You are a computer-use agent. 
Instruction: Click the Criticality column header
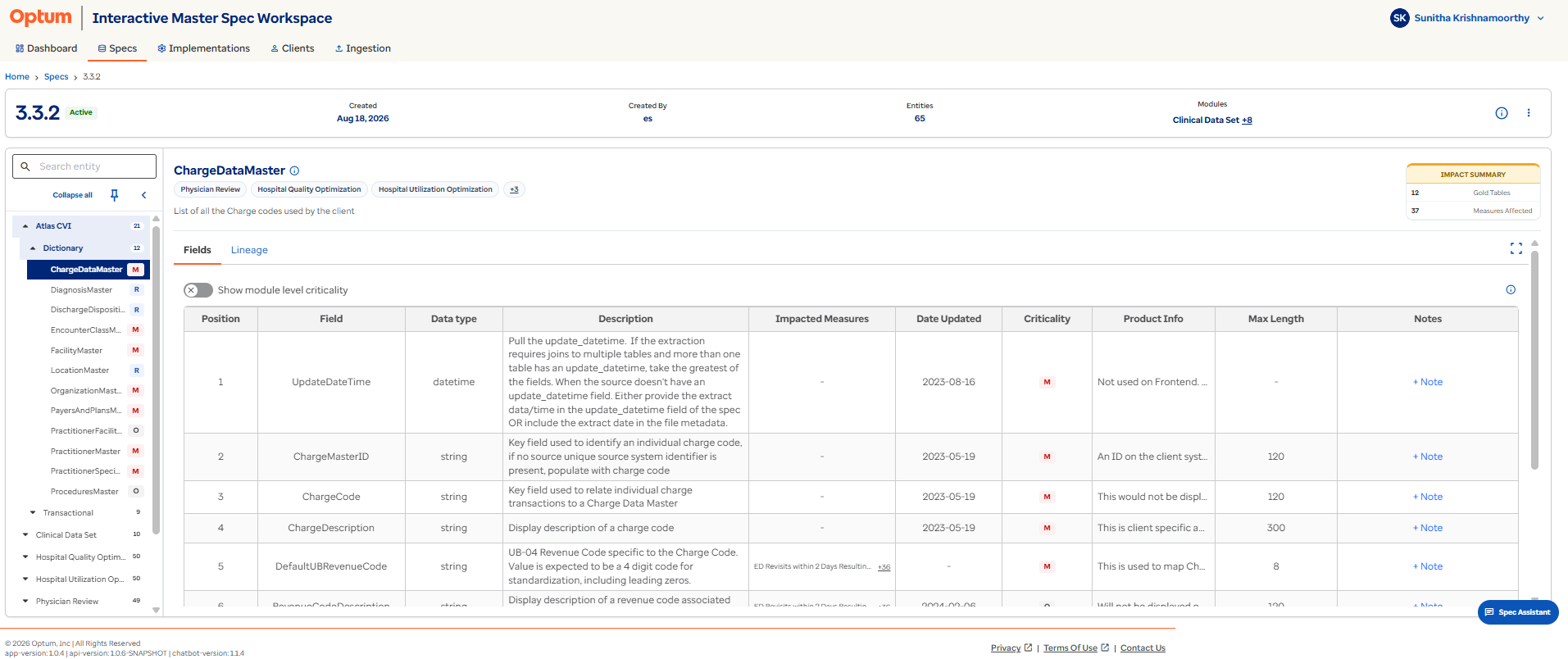click(x=1047, y=320)
